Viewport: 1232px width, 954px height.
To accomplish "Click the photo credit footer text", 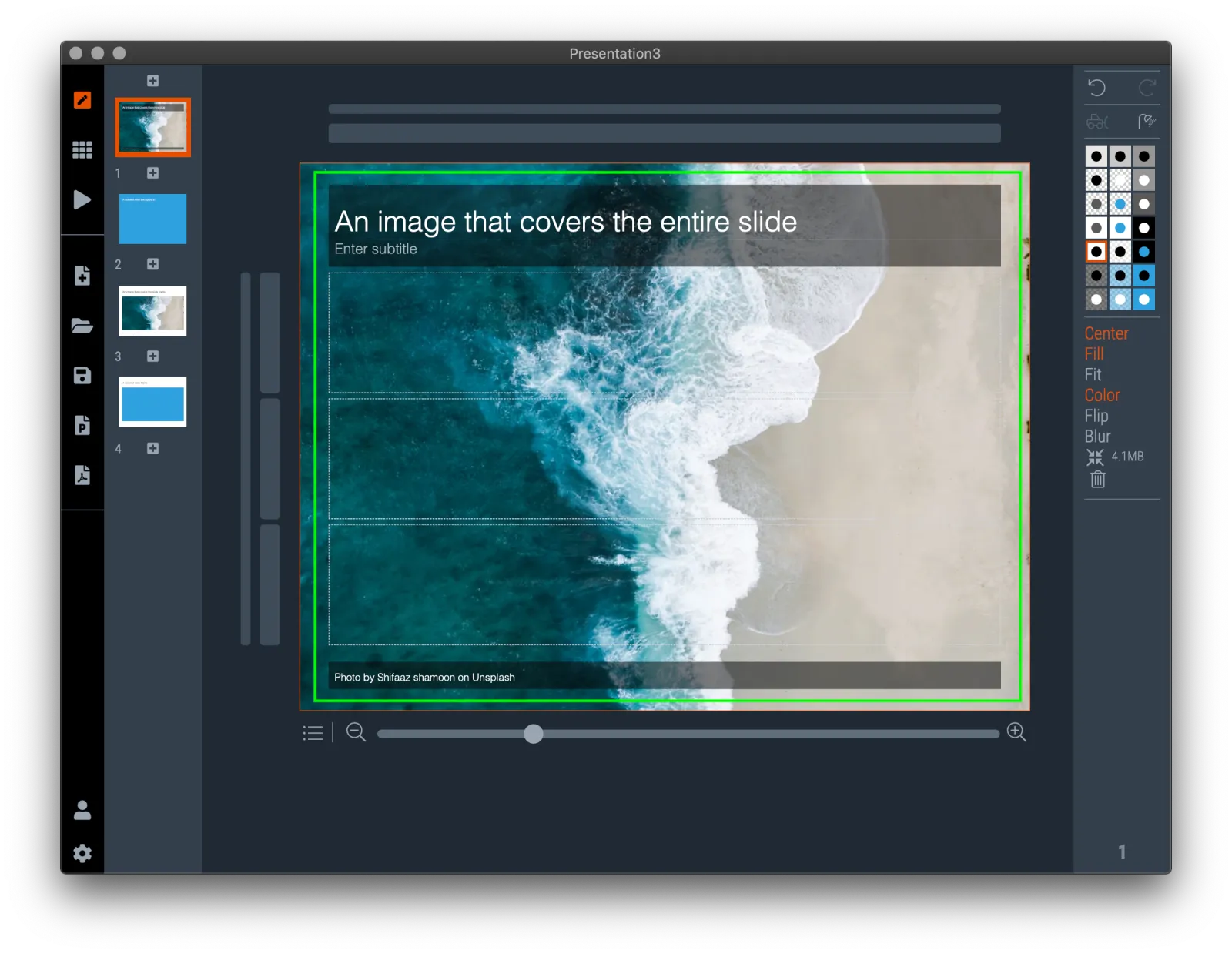I will coord(424,678).
